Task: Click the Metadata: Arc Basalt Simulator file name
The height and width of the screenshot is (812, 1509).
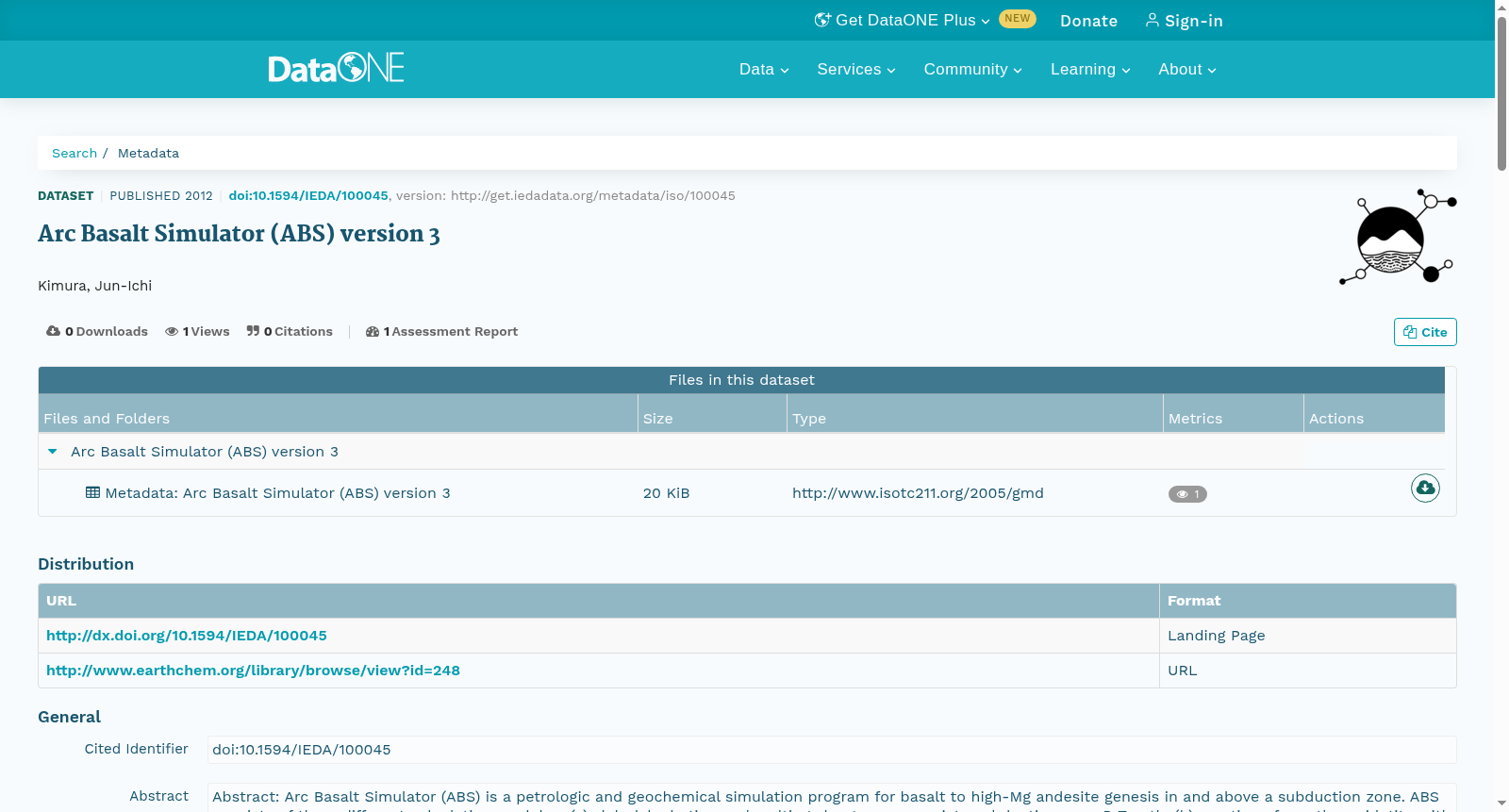Action: (x=277, y=493)
